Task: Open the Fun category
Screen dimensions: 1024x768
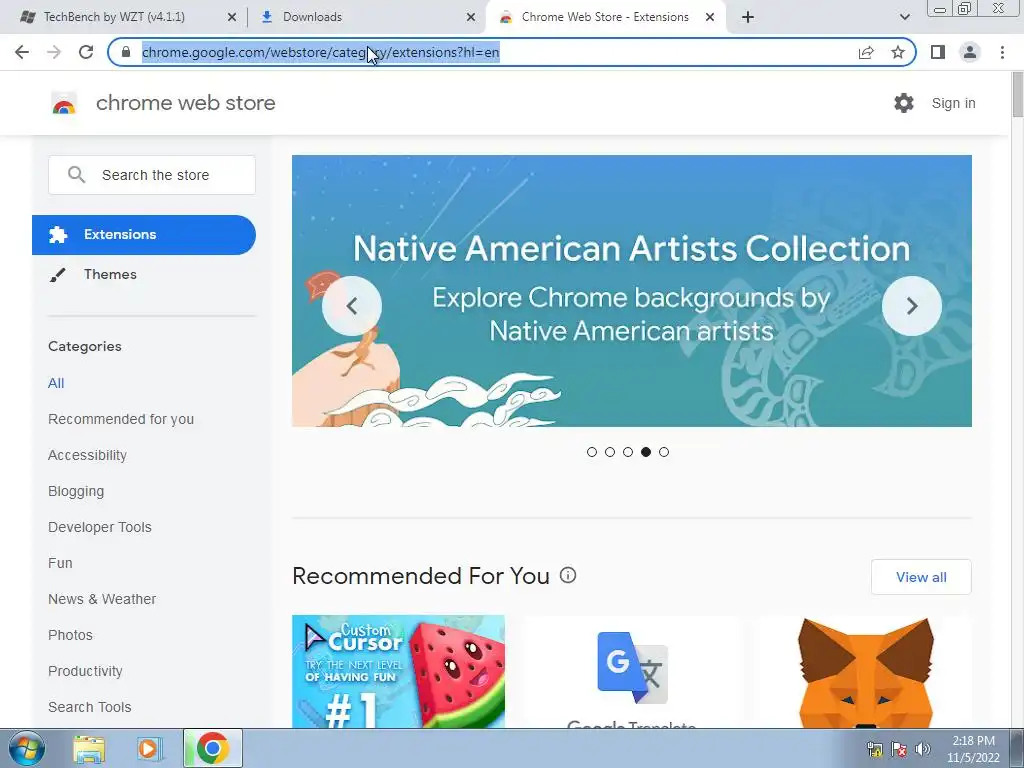Action: [x=60, y=563]
